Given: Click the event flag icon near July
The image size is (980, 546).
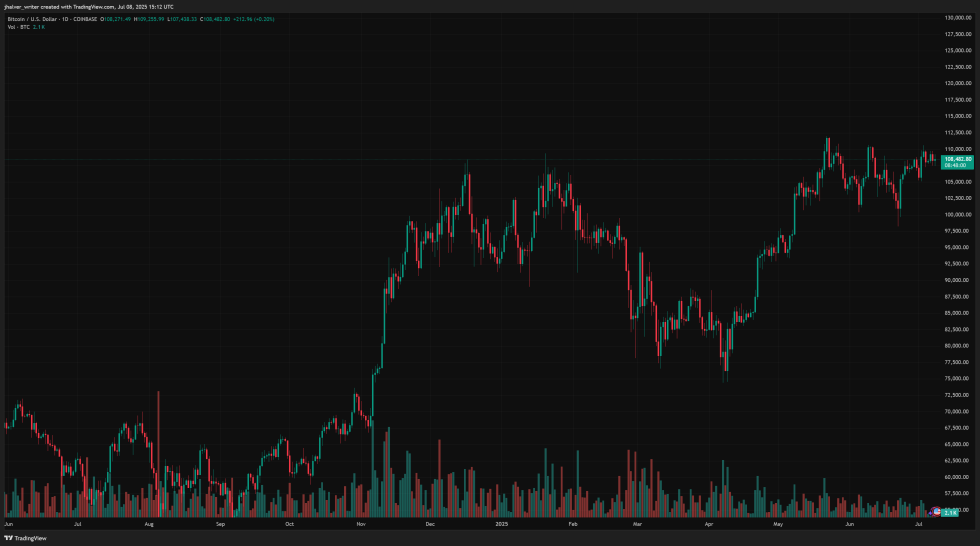Looking at the screenshot, I should 937,512.
